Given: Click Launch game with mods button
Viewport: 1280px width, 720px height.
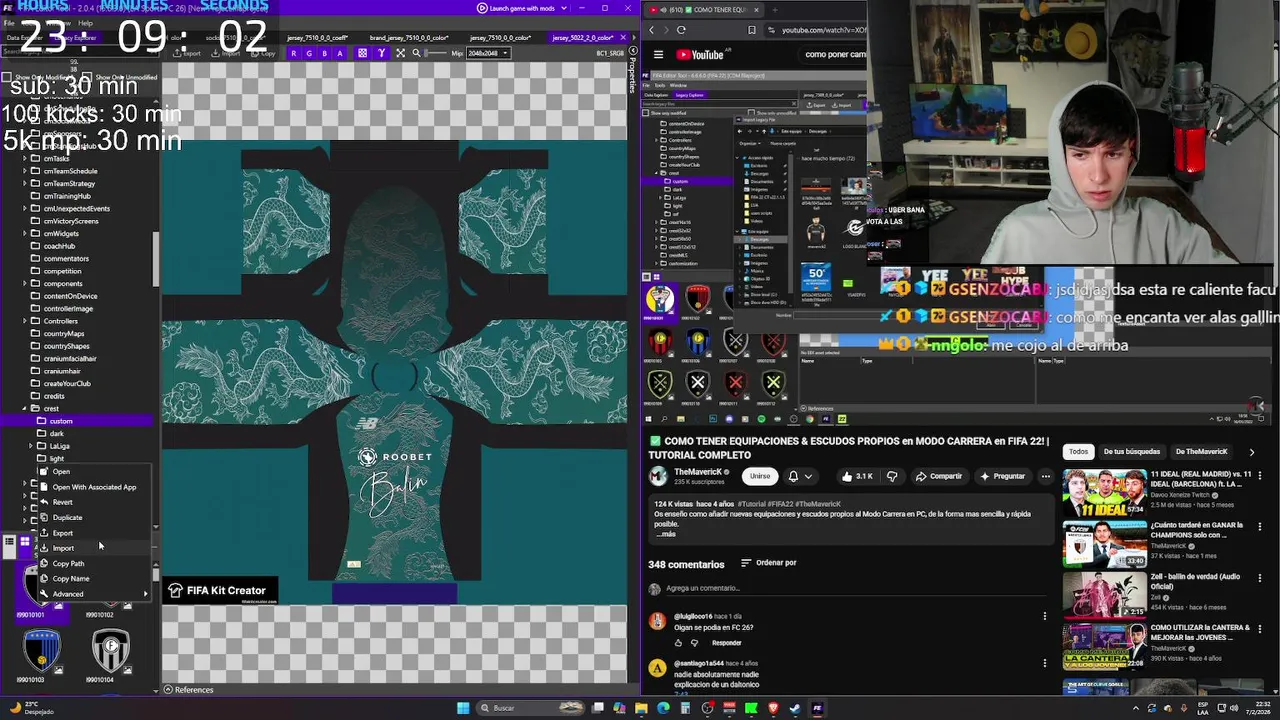Looking at the screenshot, I should (515, 8).
